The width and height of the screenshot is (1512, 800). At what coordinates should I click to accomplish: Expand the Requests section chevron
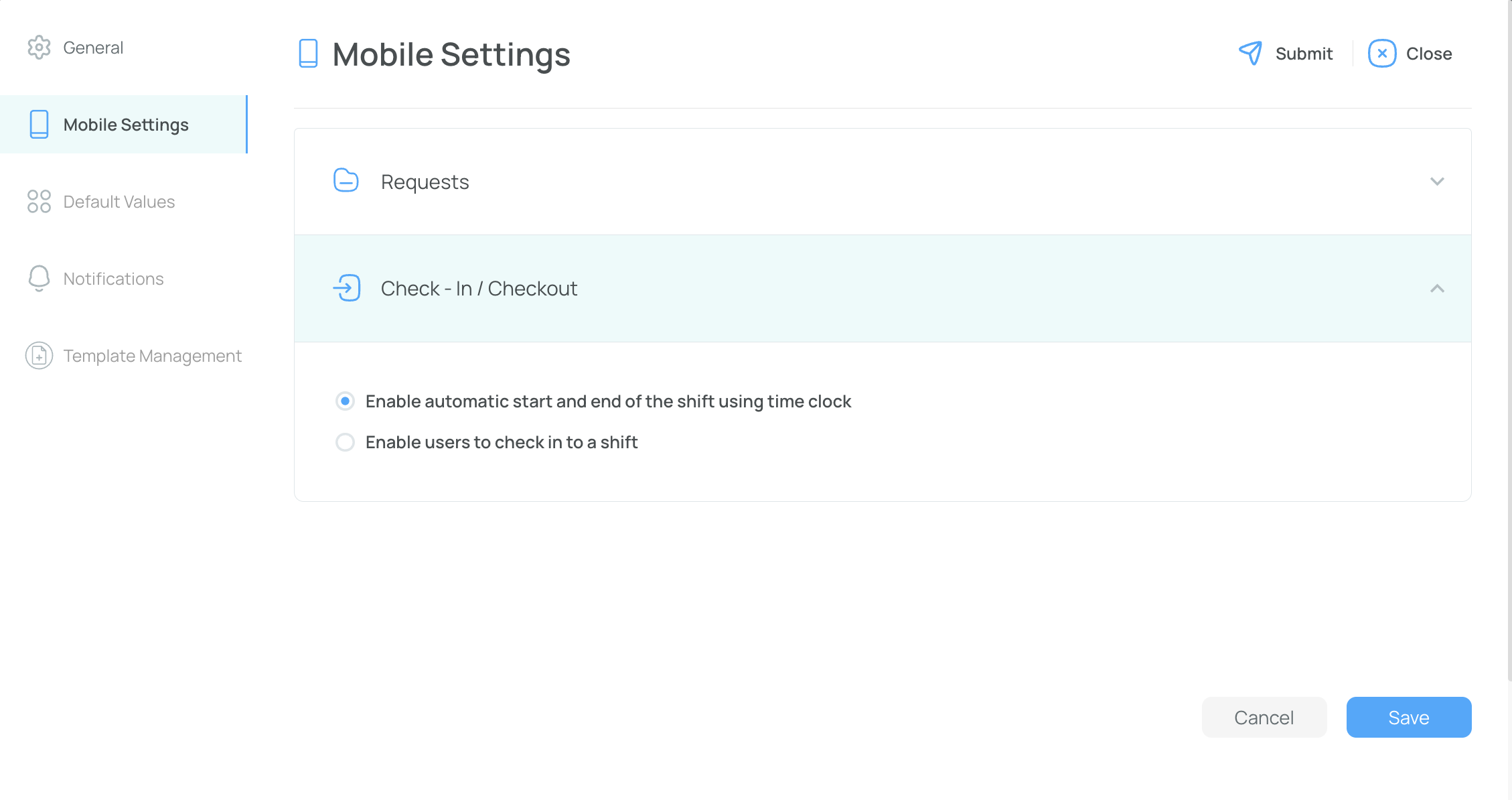(1437, 182)
